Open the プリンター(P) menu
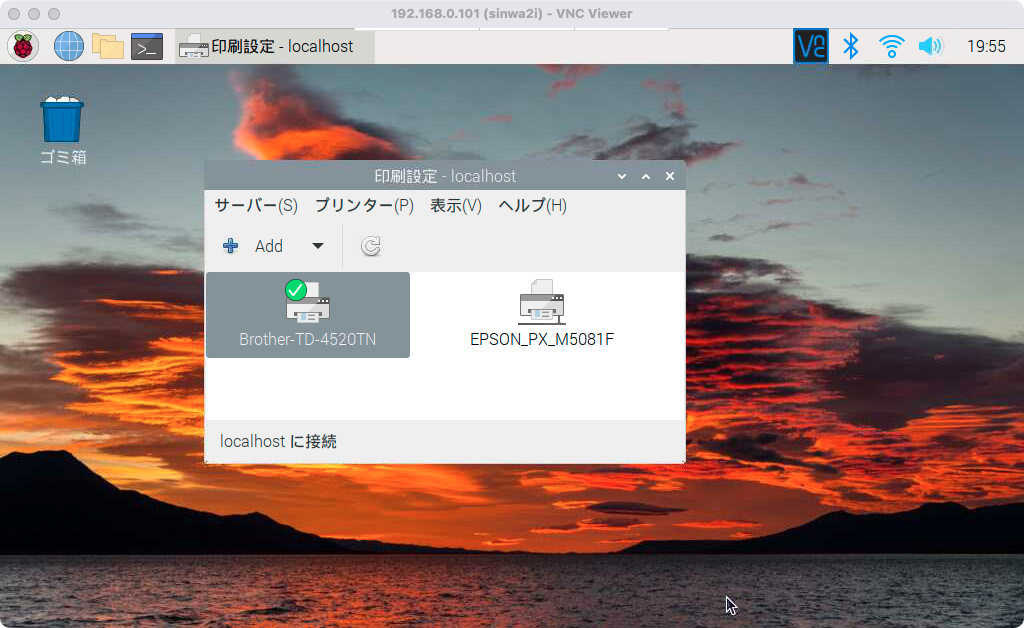Screen dimensions: 1024x628 (x=364, y=205)
